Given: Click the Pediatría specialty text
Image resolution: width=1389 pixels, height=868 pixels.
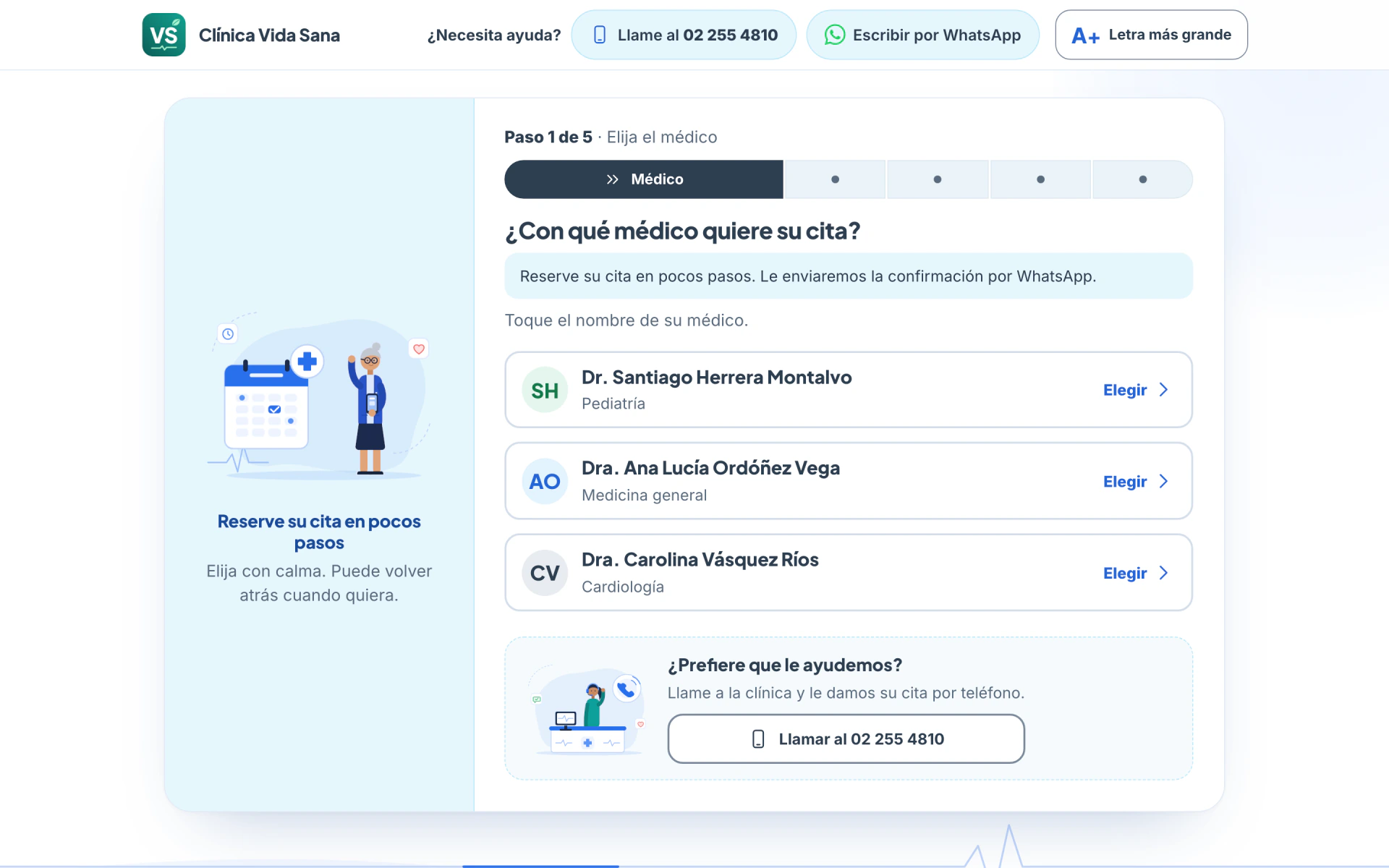Looking at the screenshot, I should coord(613,404).
